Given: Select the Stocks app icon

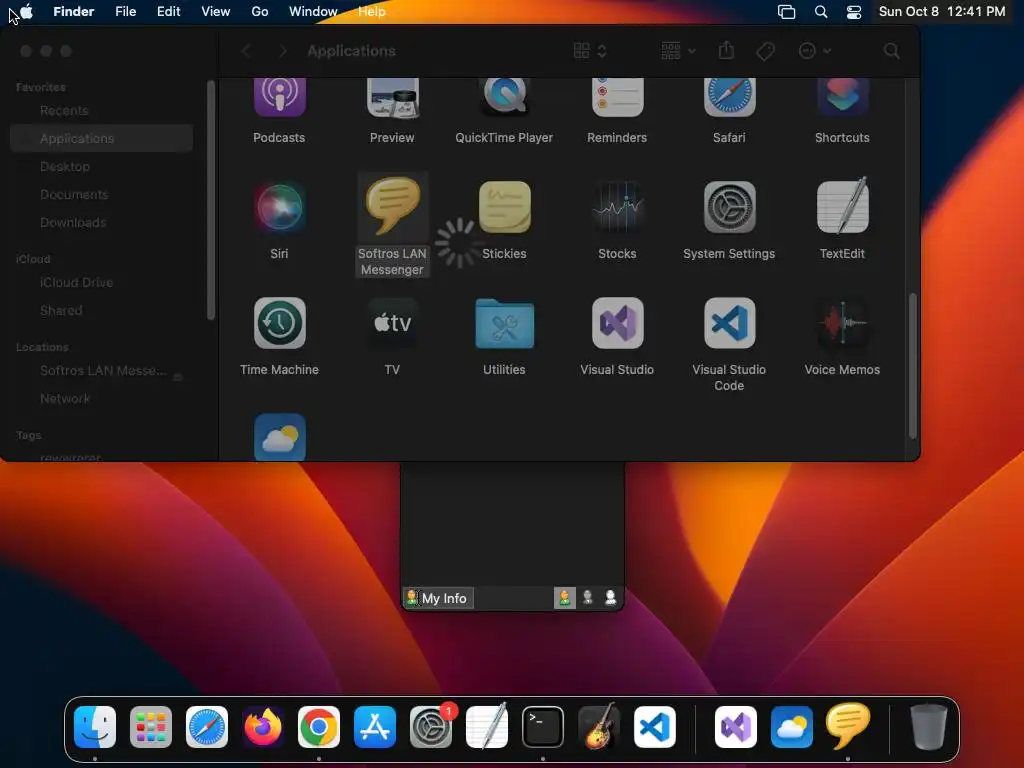Looking at the screenshot, I should pos(617,207).
